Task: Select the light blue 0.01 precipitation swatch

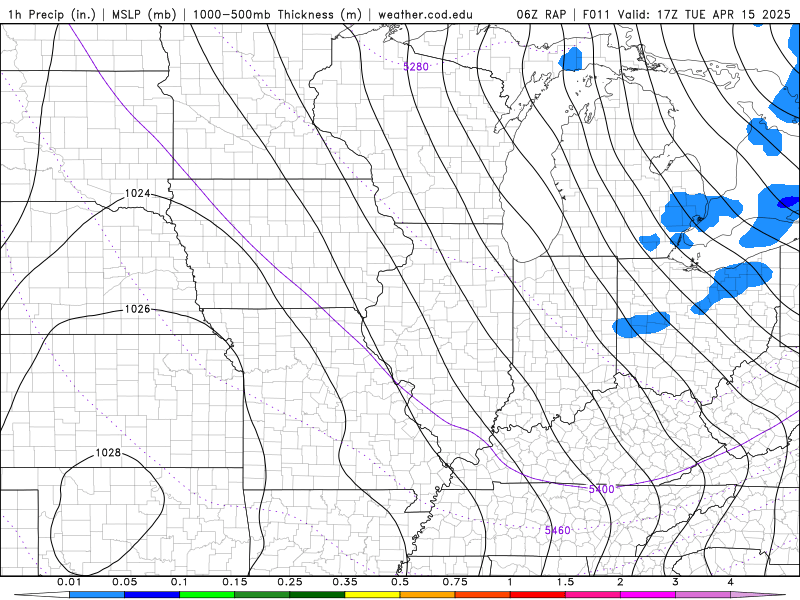Action: point(96,595)
